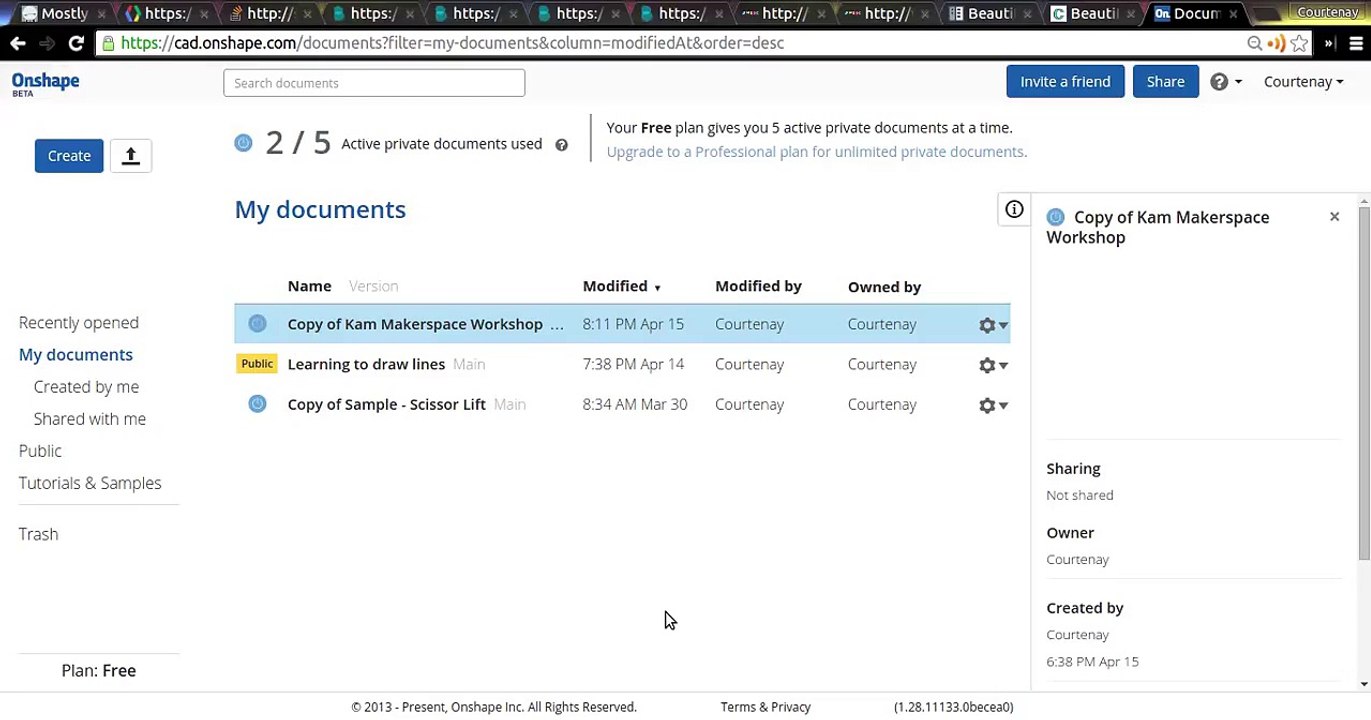1371x720 pixels.
Task: Open gear menu for Copy of Kam Makerspace Workshop
Action: [993, 325]
